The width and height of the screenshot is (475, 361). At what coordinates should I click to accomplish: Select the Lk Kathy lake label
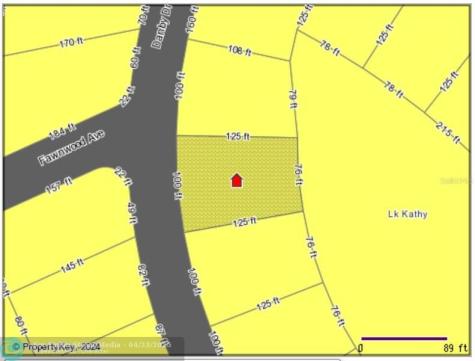[408, 214]
